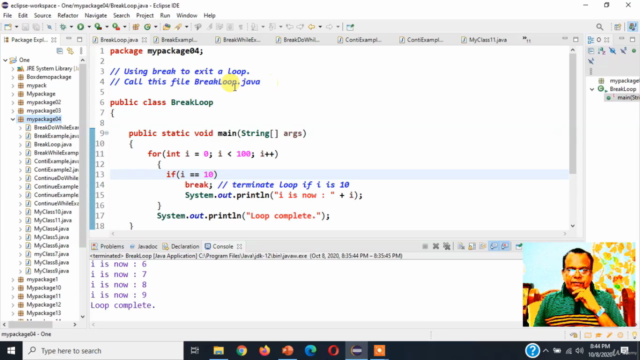
Task: Expand the mypackage03 package
Action: 13,111
